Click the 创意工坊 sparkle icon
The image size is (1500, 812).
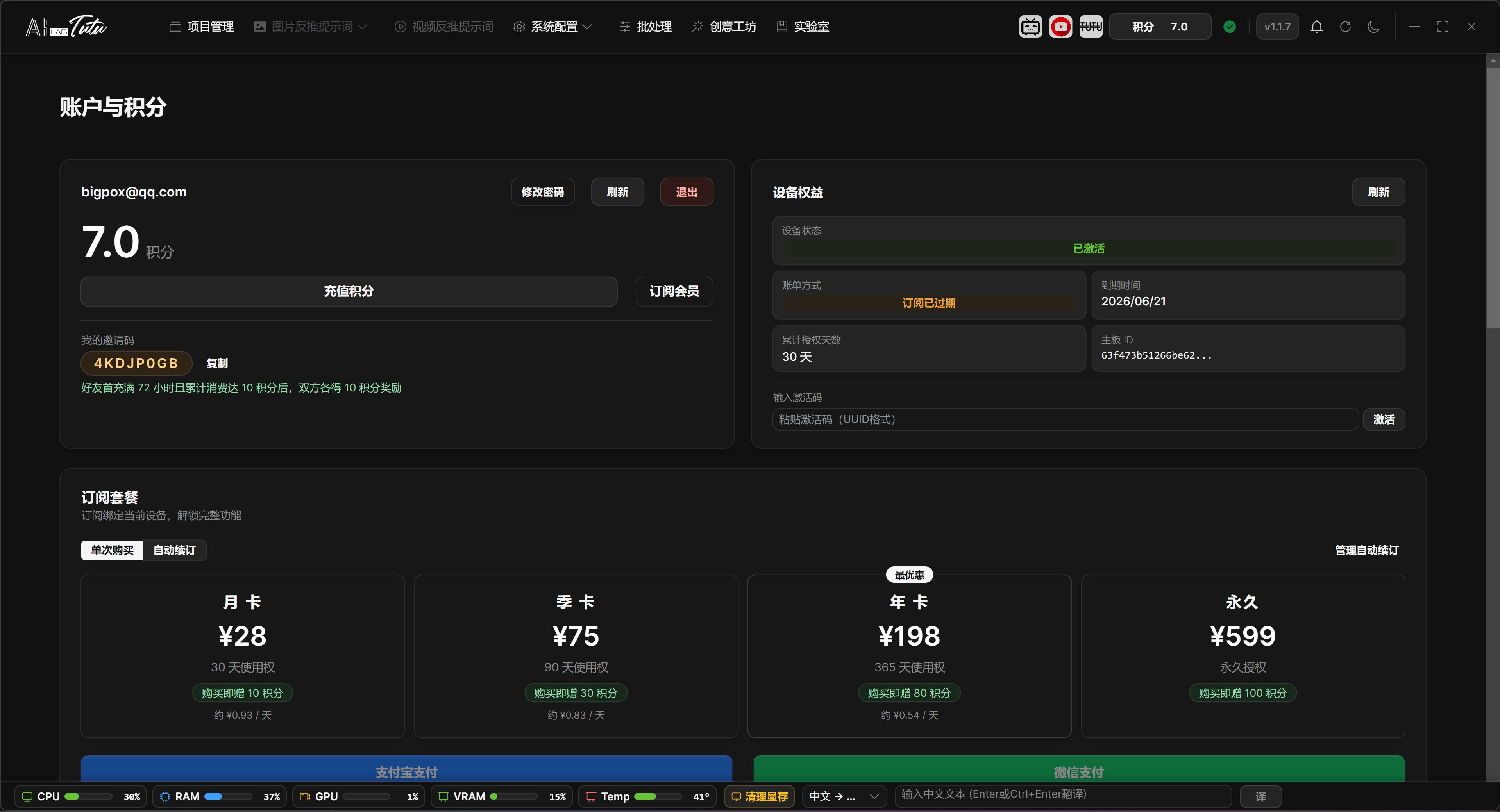tap(697, 27)
